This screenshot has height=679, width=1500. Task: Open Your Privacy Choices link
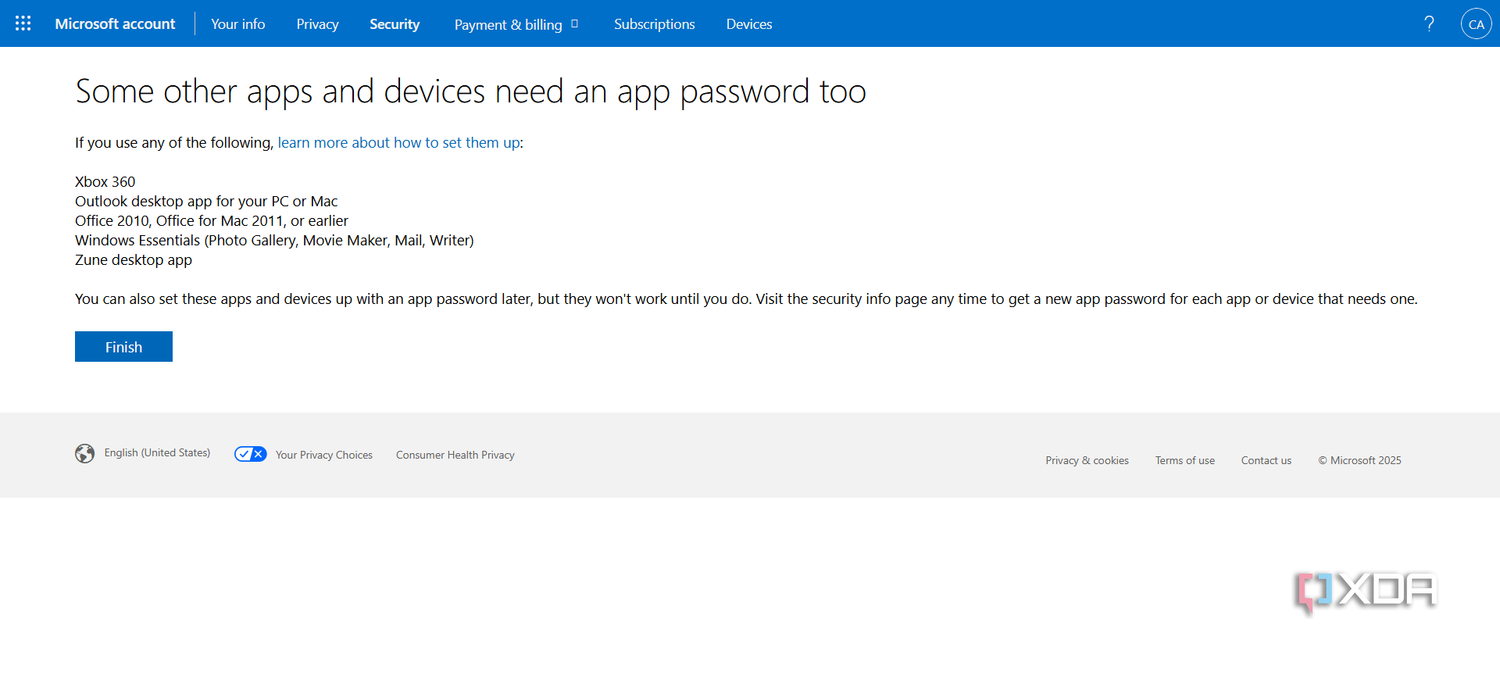coord(324,455)
